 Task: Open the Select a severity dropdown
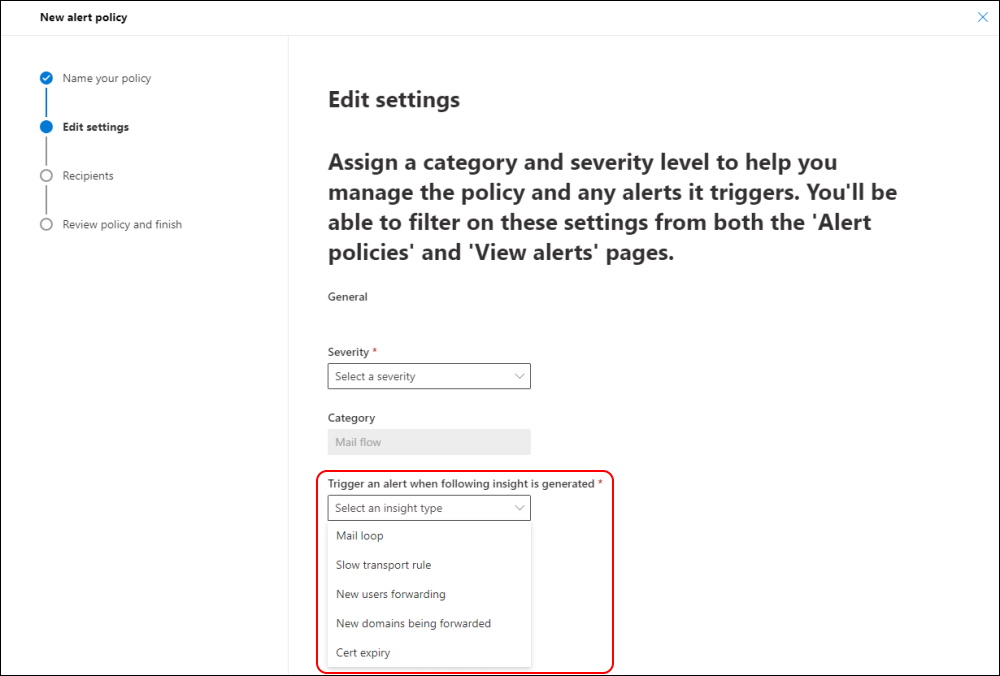tap(429, 376)
